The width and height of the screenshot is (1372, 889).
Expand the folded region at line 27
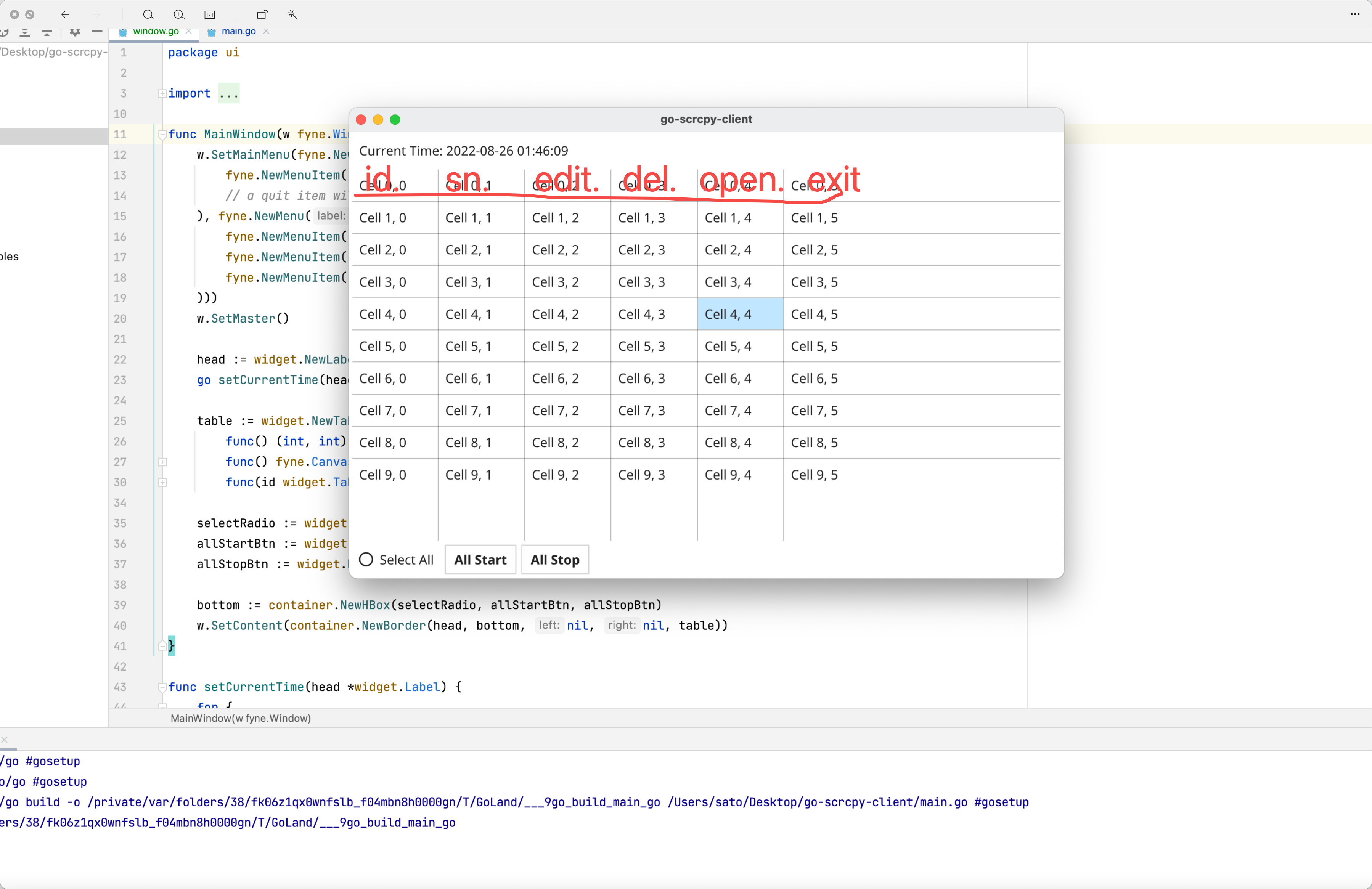pyautogui.click(x=162, y=462)
